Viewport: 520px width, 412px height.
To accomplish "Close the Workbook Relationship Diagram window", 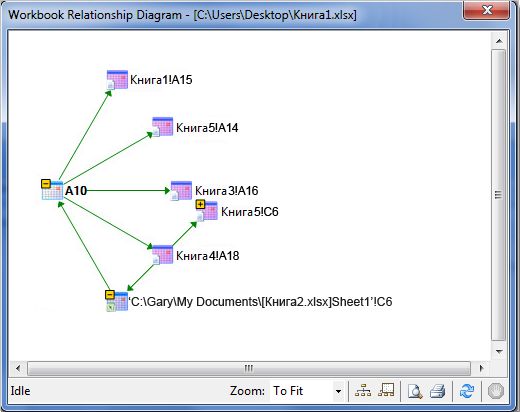I will coord(487,10).
